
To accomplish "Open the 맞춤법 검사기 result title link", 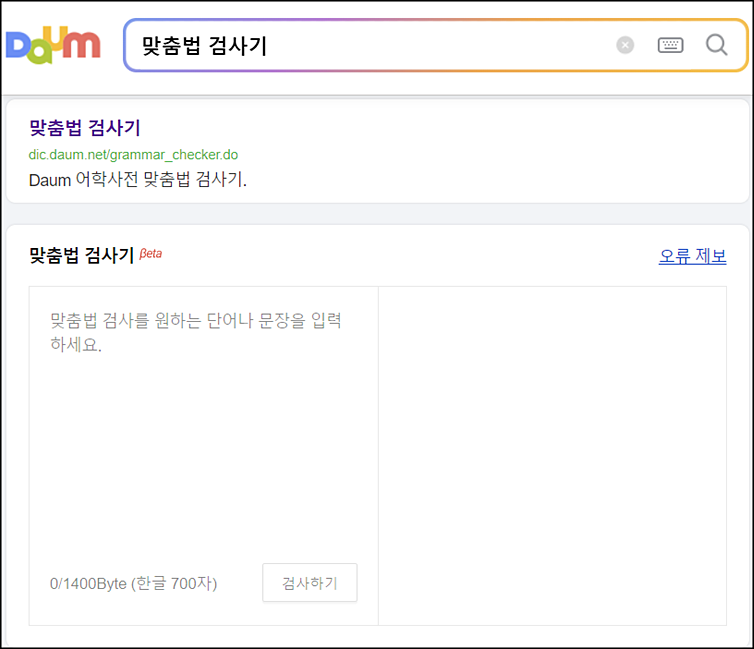I will (x=85, y=128).
